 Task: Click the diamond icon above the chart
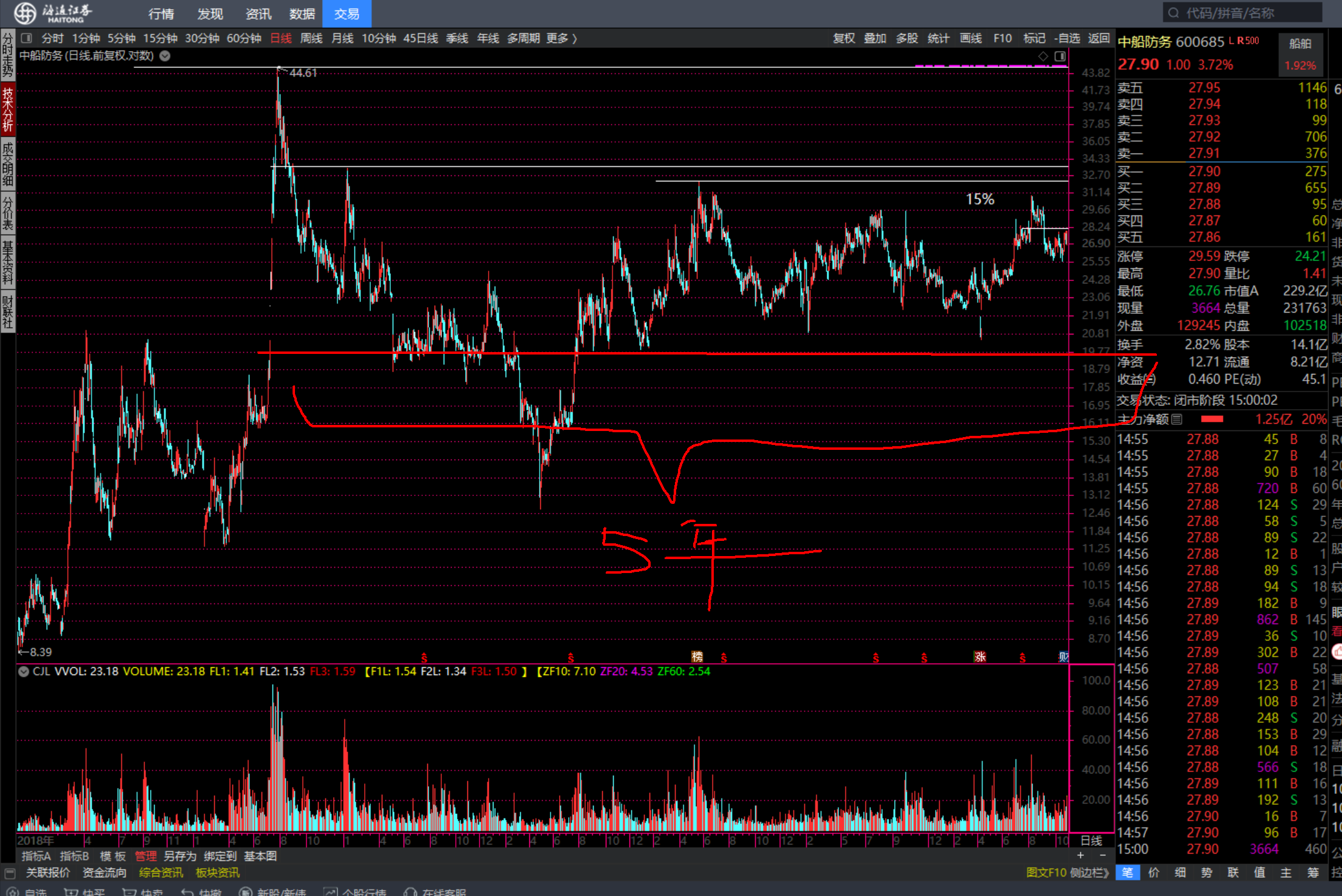coord(1043,56)
